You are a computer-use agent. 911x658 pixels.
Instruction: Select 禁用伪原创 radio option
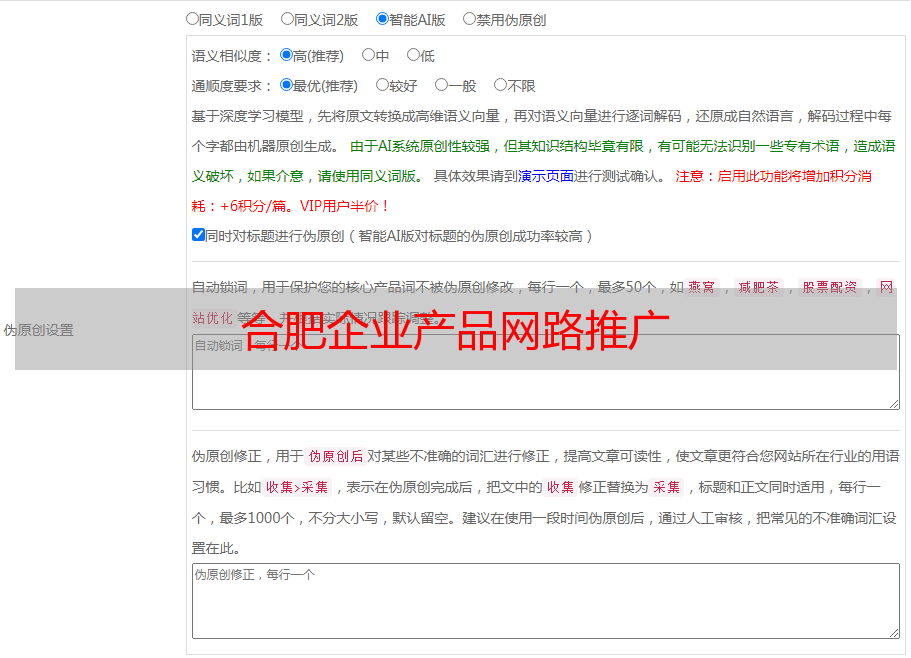click(469, 19)
